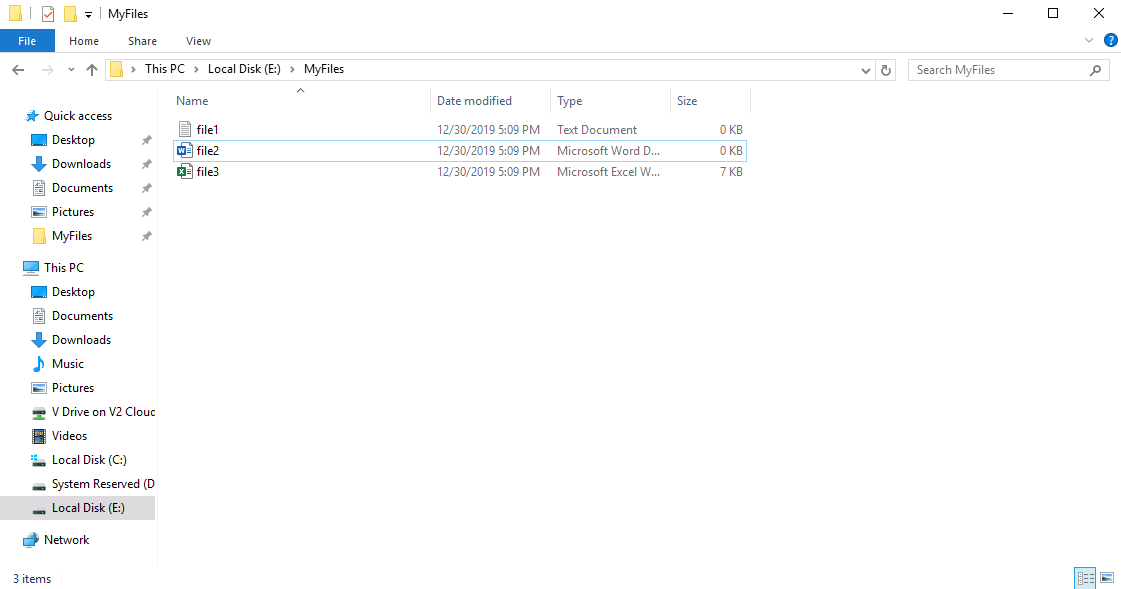The width and height of the screenshot is (1121, 589).
Task: Open V Drive on V2 Cloud
Action: click(103, 412)
